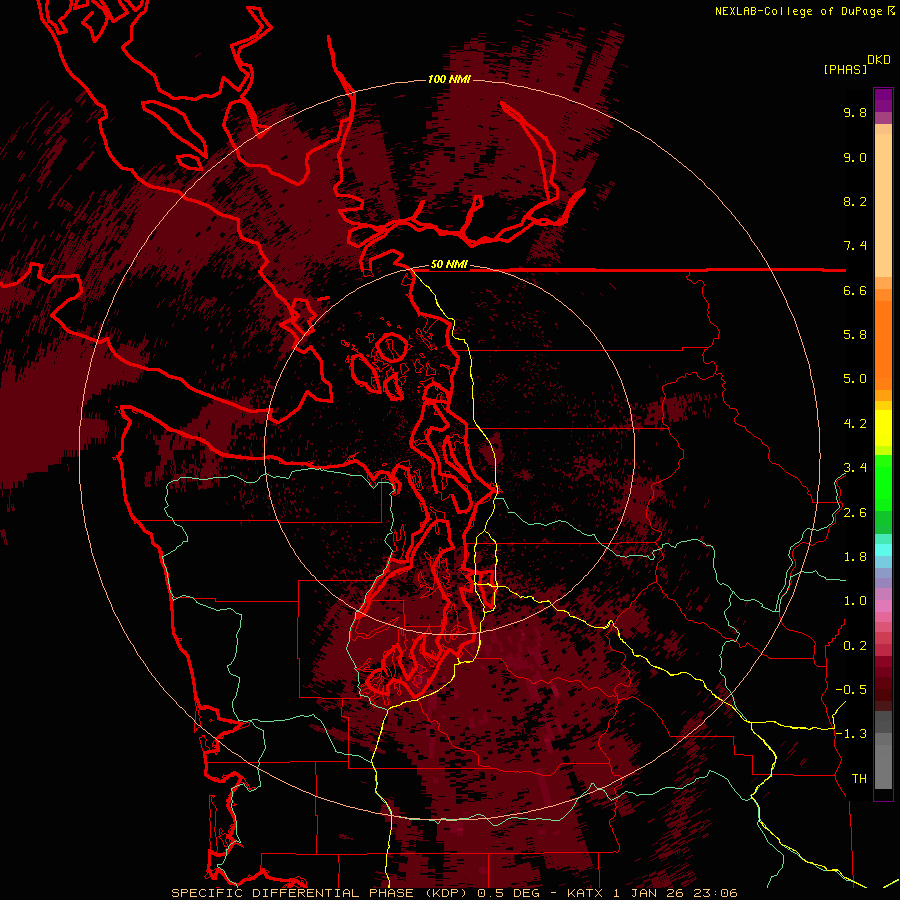
Task: Click the 5.0 scale value
Action: click(855, 379)
